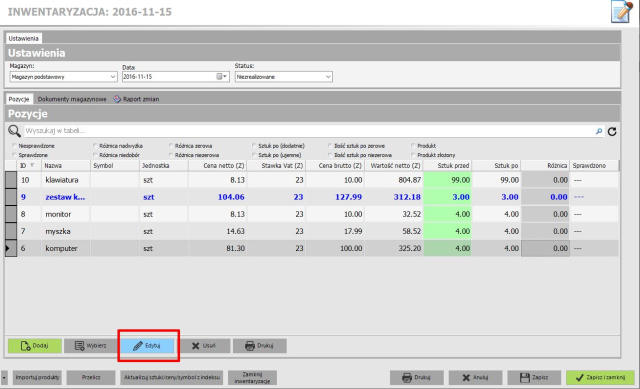Click the magnifying glass search icon
The image size is (640, 389).
[14, 131]
